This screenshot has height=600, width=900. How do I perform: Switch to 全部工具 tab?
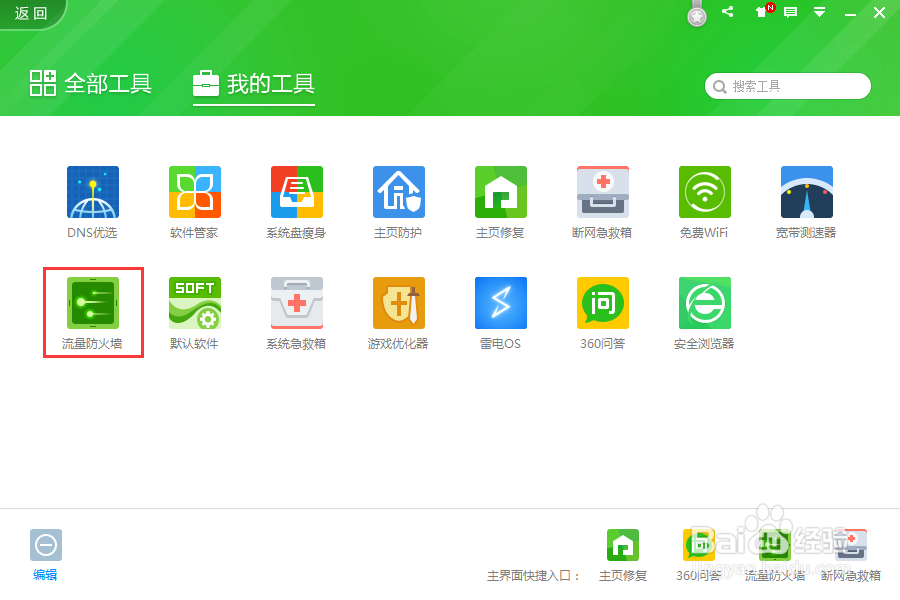coord(91,84)
